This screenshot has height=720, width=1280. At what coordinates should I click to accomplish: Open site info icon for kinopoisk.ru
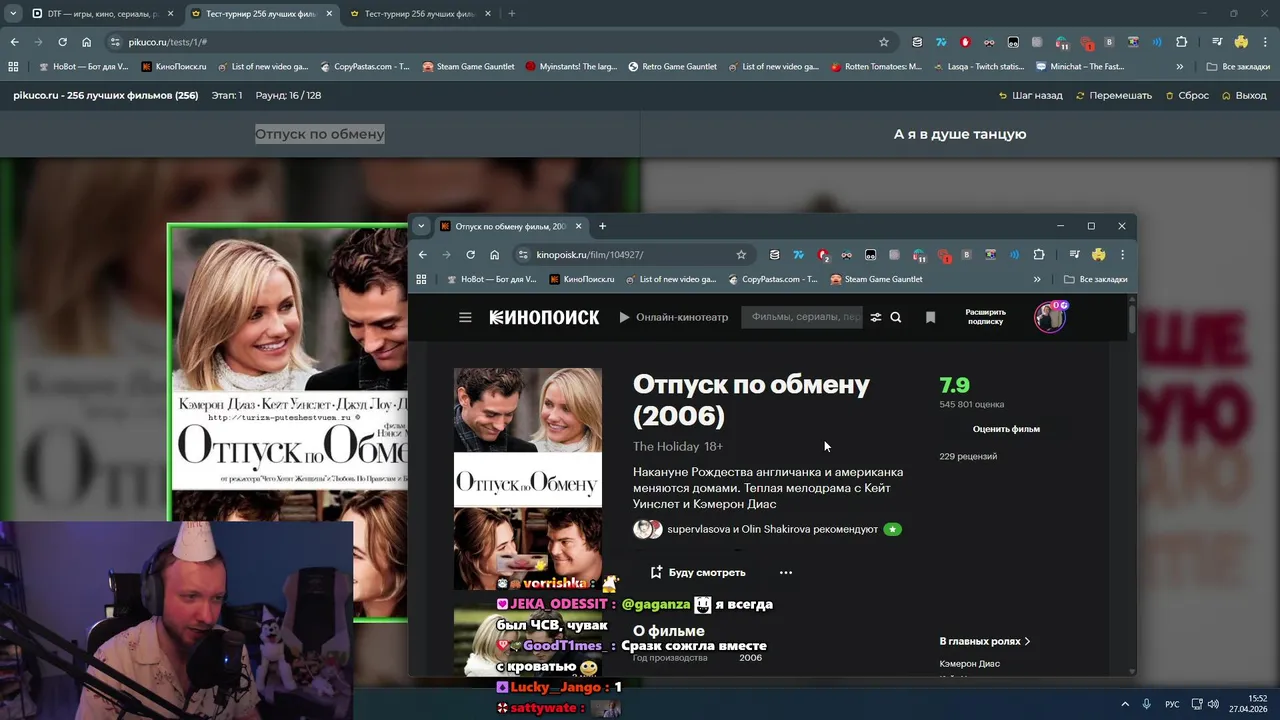[x=522, y=255]
